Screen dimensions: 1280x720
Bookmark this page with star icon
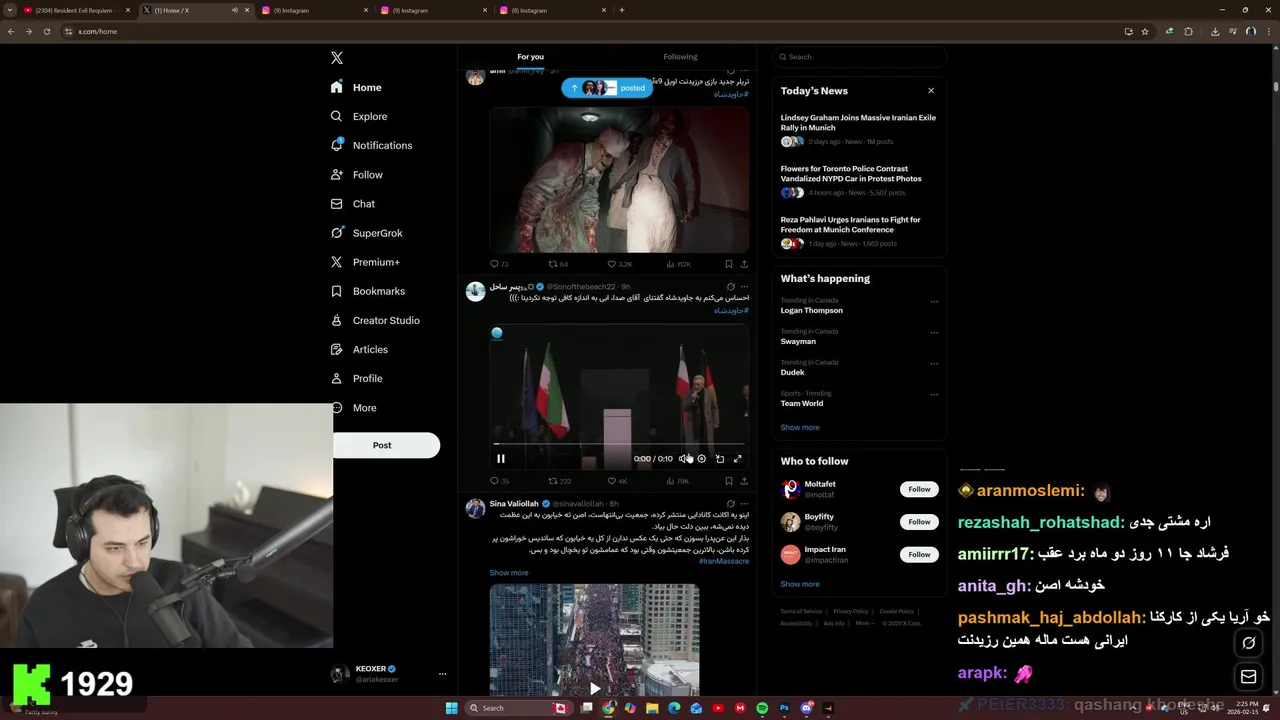1145,31
